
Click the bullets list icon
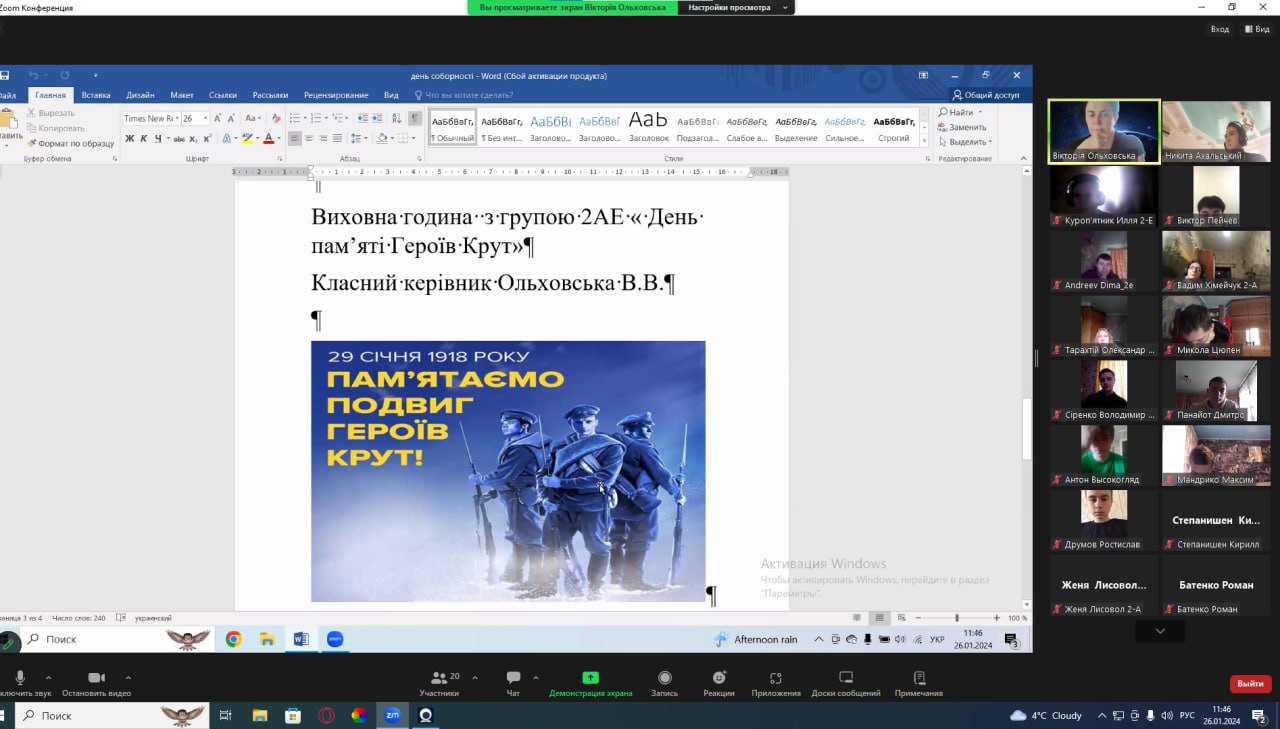pos(297,118)
